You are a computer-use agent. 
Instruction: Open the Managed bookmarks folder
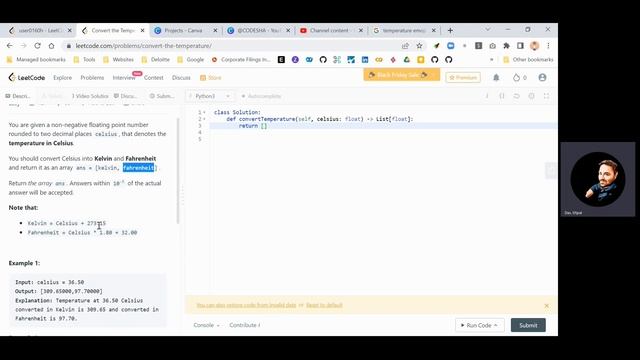tap(36, 60)
